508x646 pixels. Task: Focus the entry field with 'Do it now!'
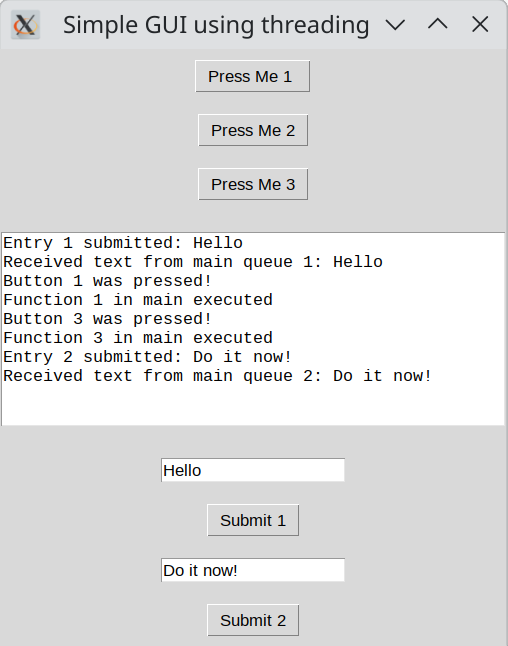[x=253, y=570]
